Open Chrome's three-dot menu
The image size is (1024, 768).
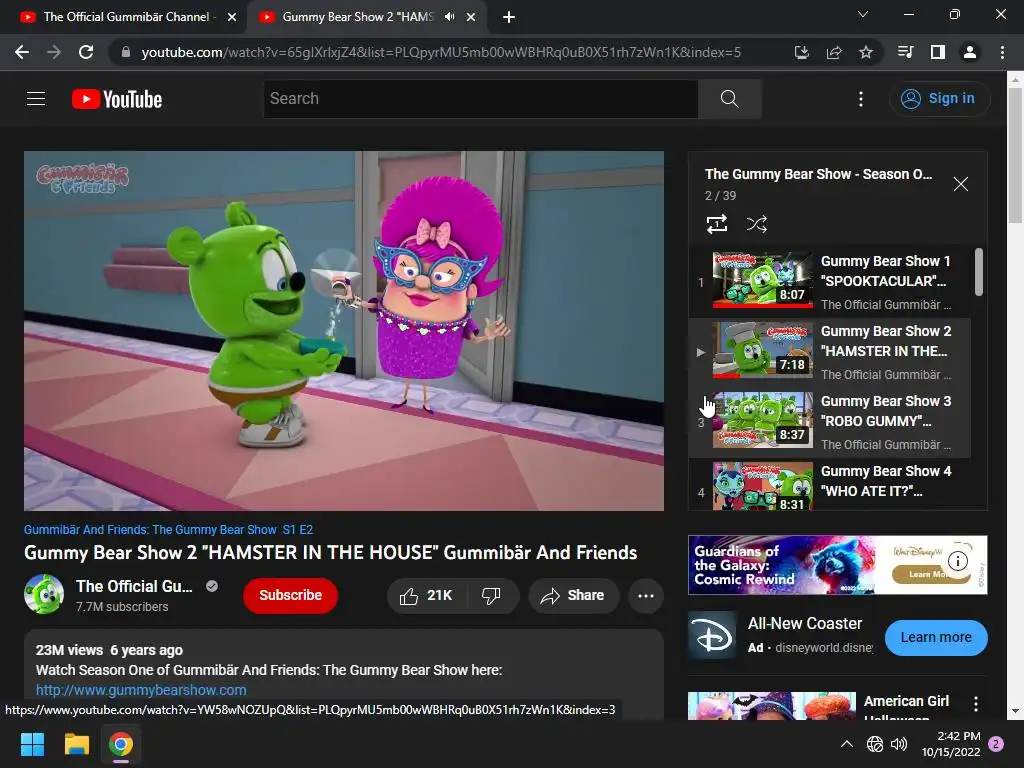point(1002,52)
